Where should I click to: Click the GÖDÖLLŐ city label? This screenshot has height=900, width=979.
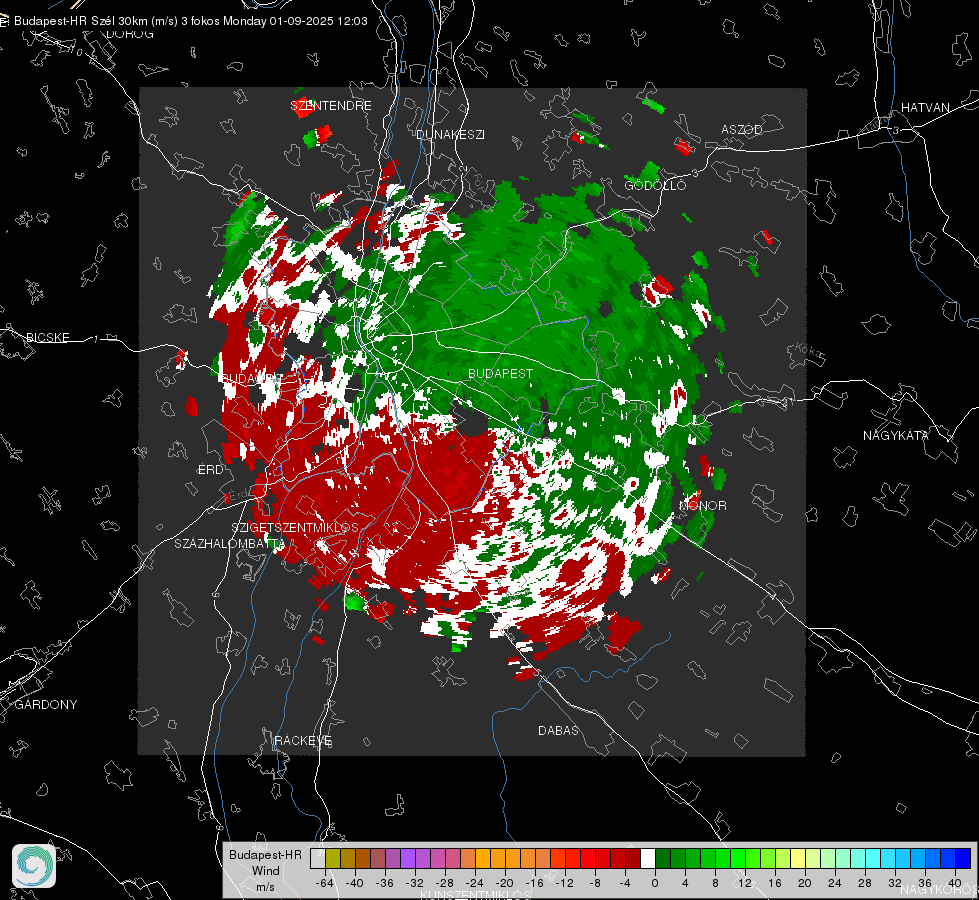(655, 185)
